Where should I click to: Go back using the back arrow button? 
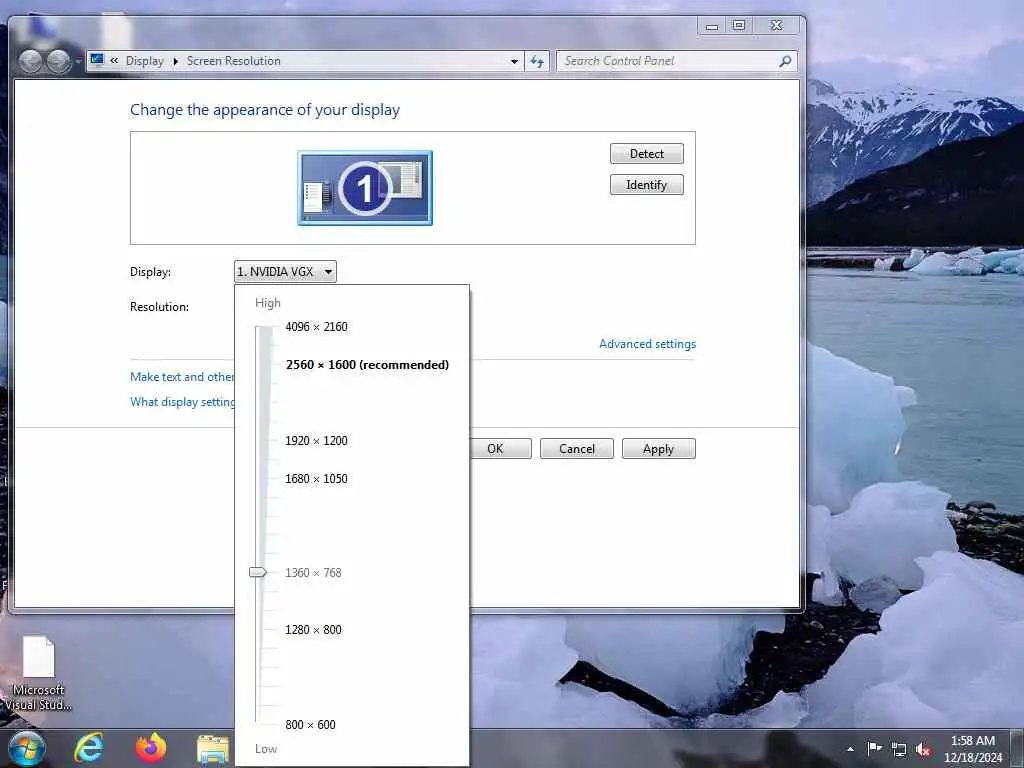(x=30, y=61)
